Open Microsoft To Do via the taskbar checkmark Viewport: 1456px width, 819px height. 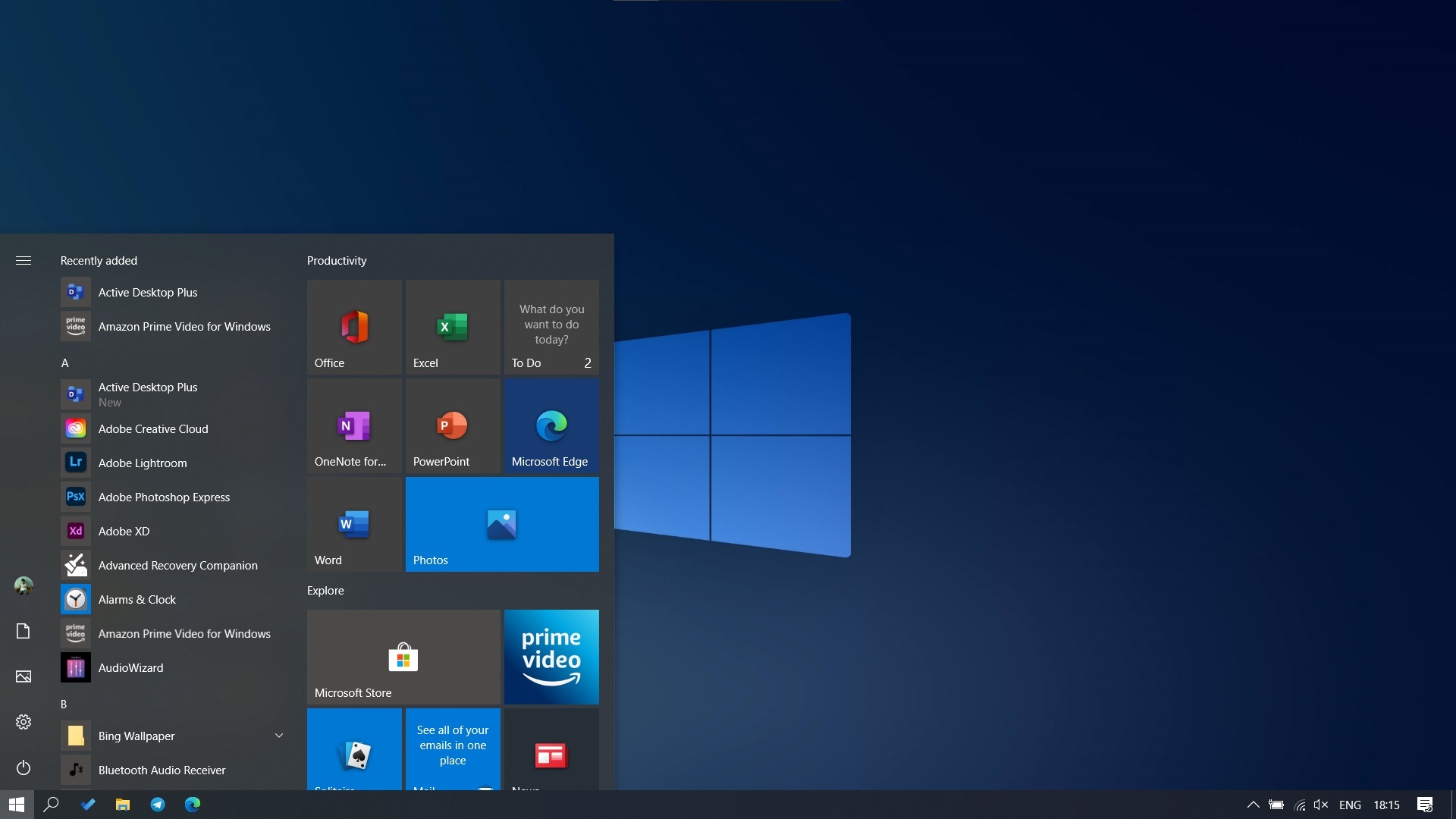pyautogui.click(x=87, y=804)
